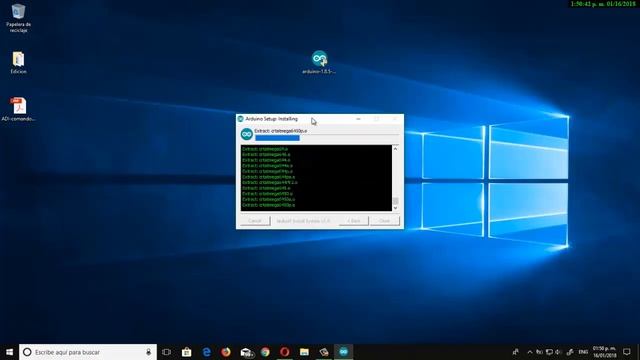Open Microsoft Store from the taskbar

tap(187, 352)
